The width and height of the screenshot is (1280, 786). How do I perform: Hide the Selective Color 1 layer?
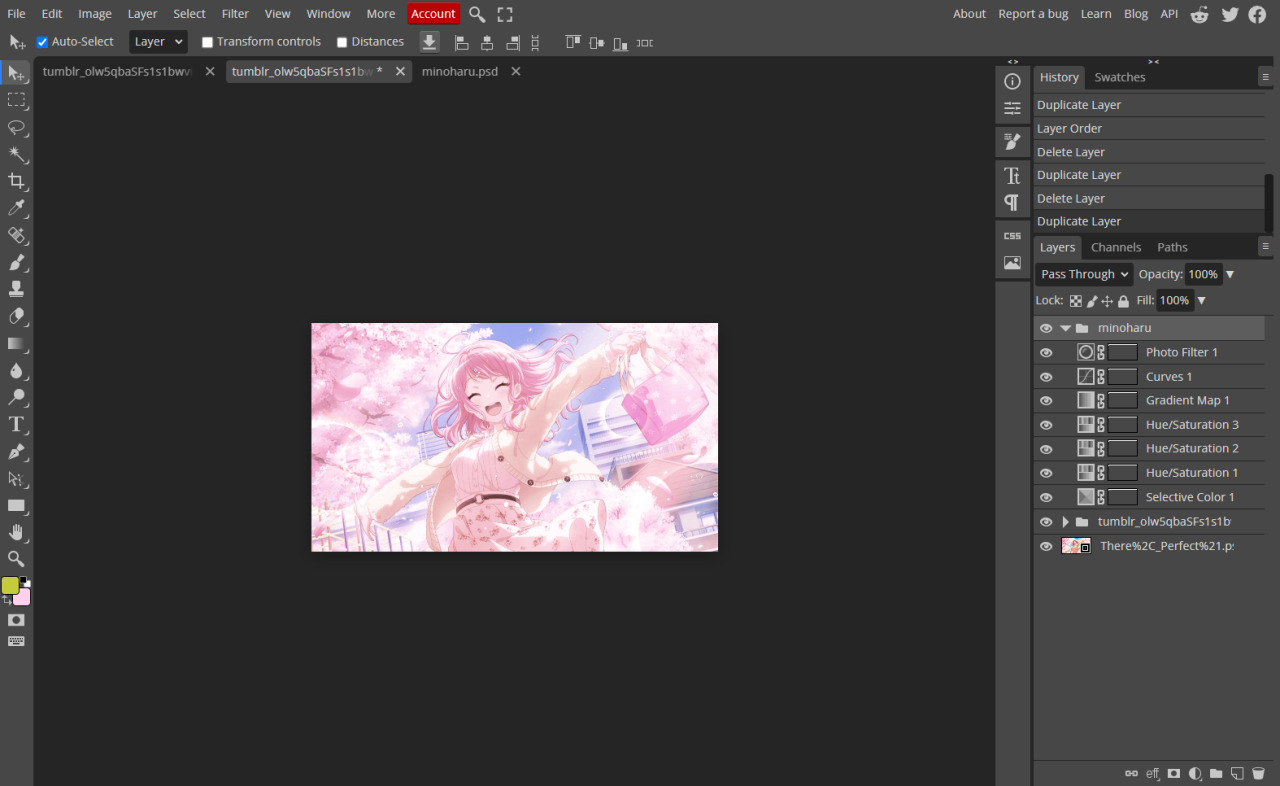(x=1046, y=497)
